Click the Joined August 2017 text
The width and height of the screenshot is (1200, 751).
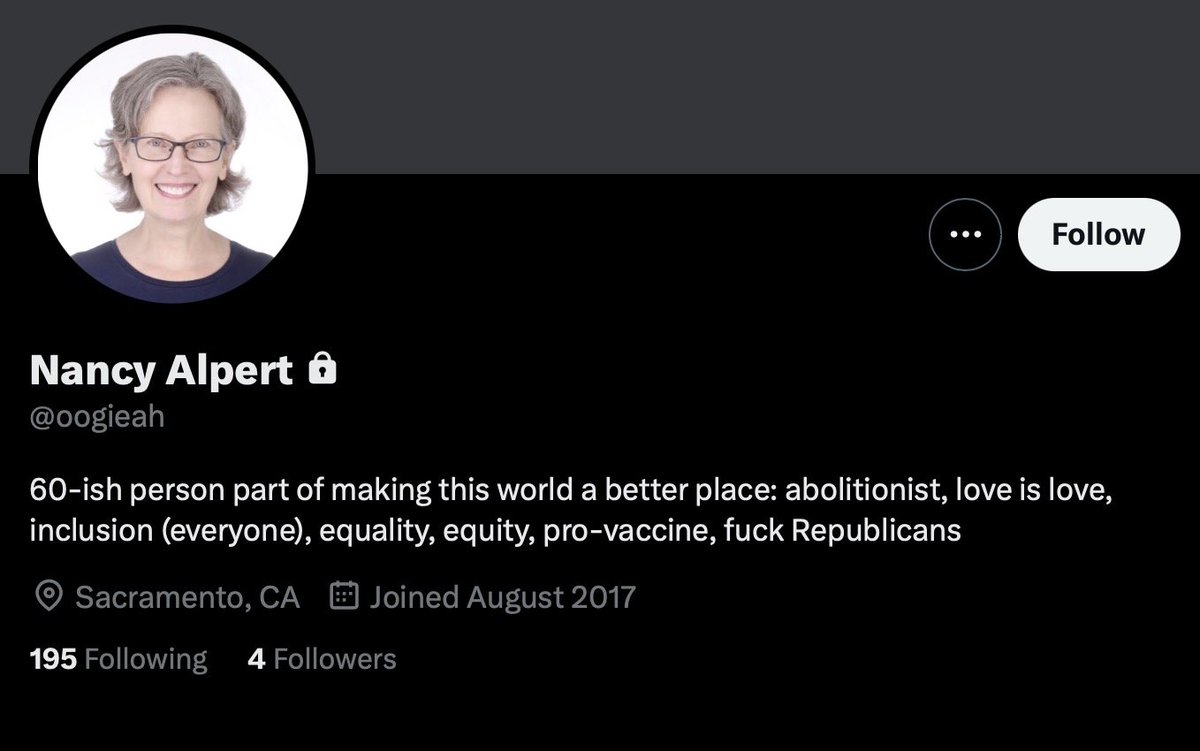[x=502, y=597]
